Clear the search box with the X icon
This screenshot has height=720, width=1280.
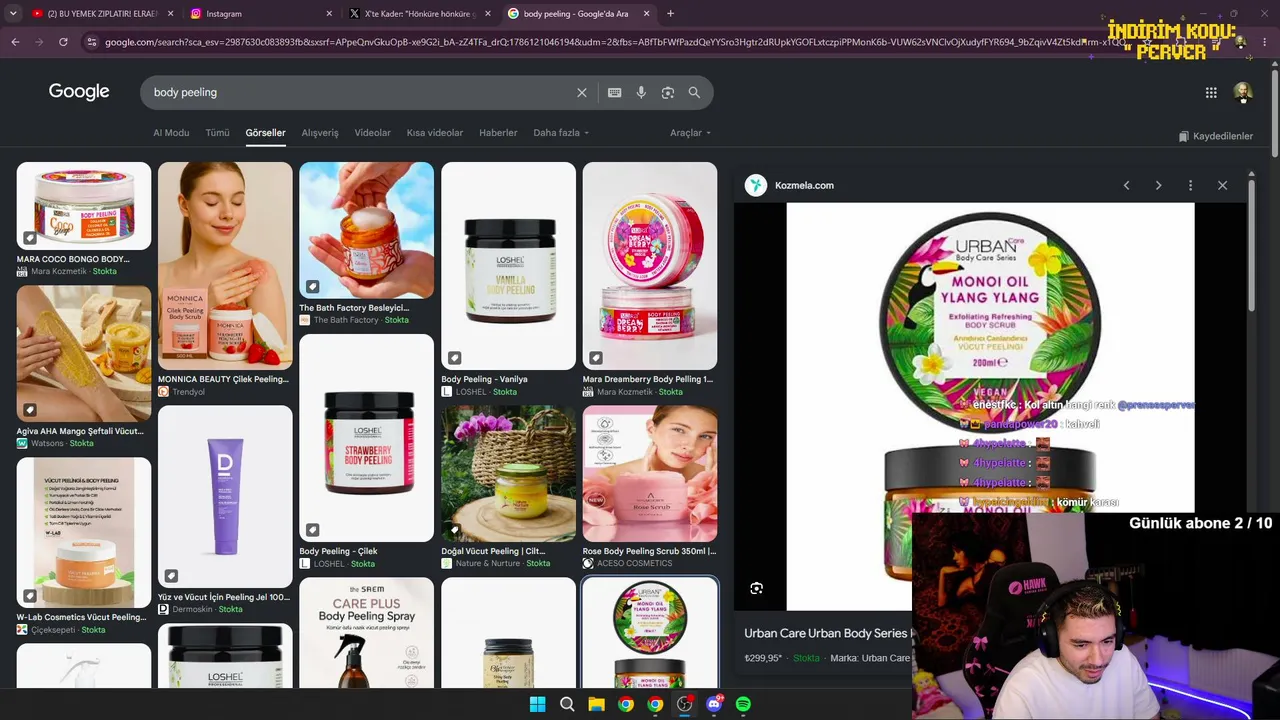(x=582, y=92)
